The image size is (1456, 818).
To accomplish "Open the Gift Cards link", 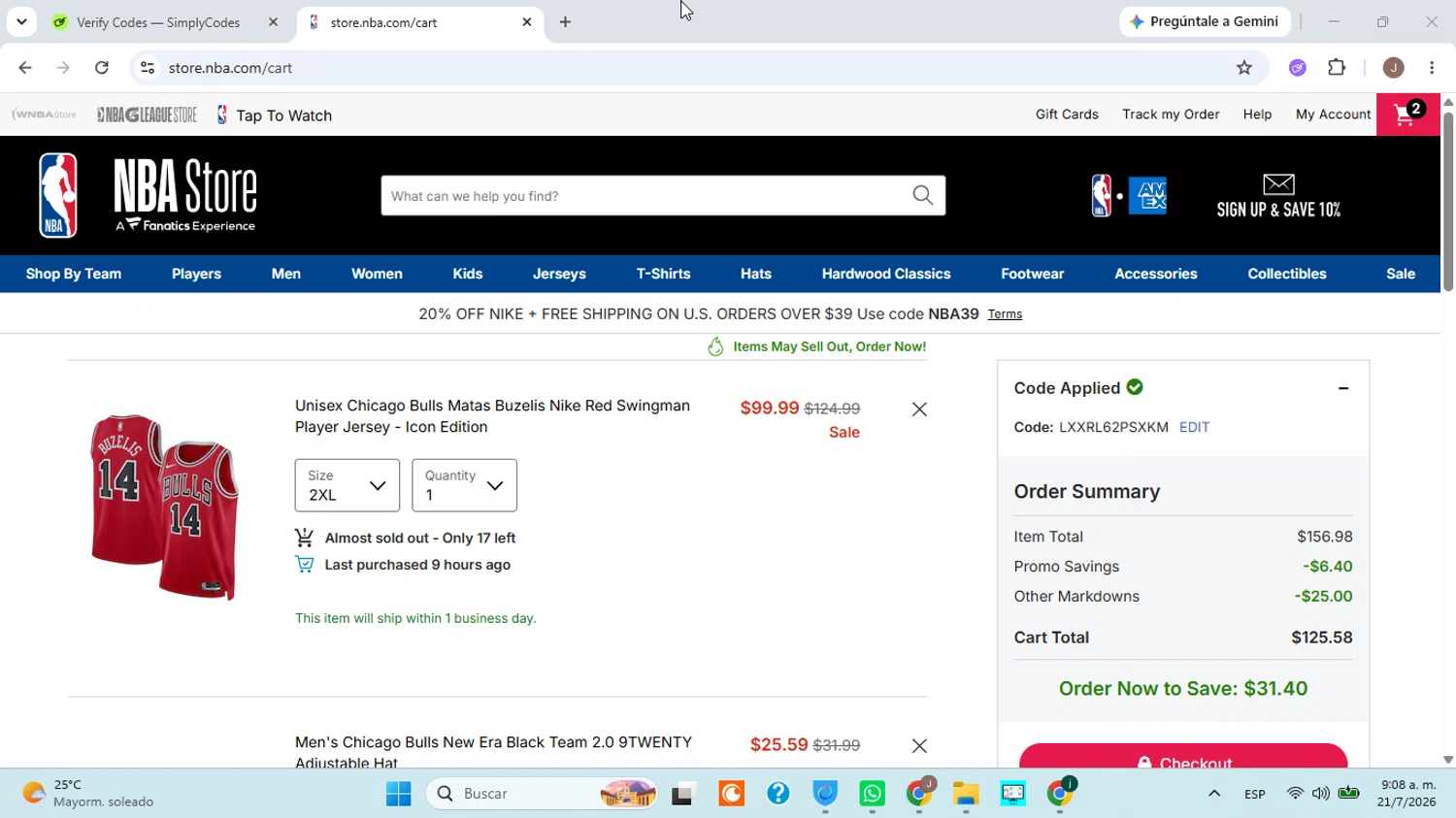I will coord(1067,115).
